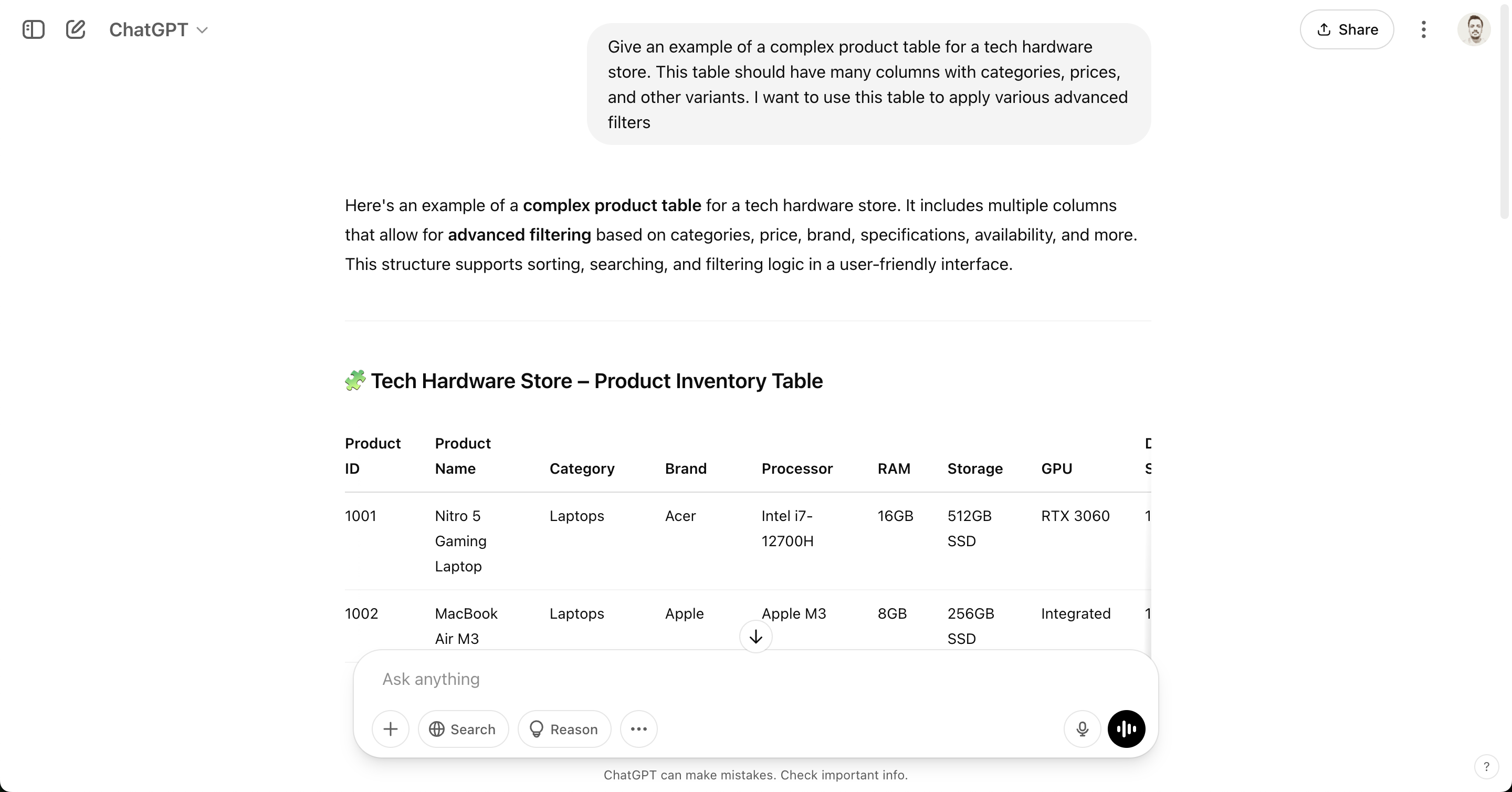Click the Nitro 5 Gaming Laptop cell

[461, 541]
